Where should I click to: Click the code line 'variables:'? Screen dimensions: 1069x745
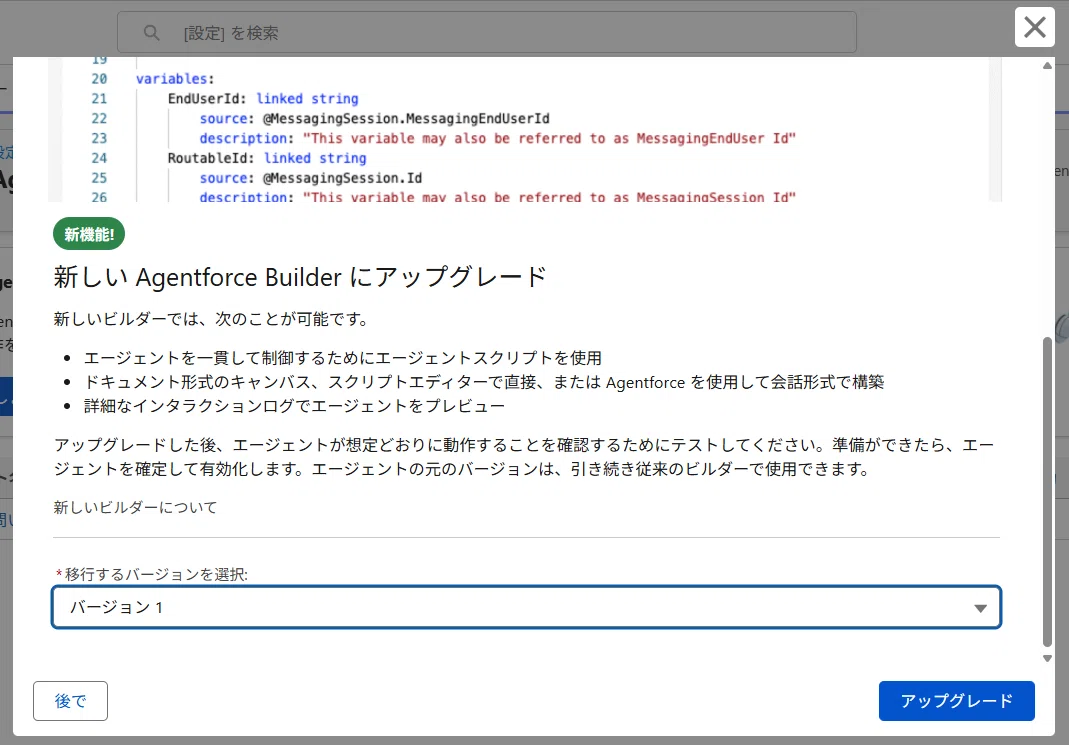[175, 79]
